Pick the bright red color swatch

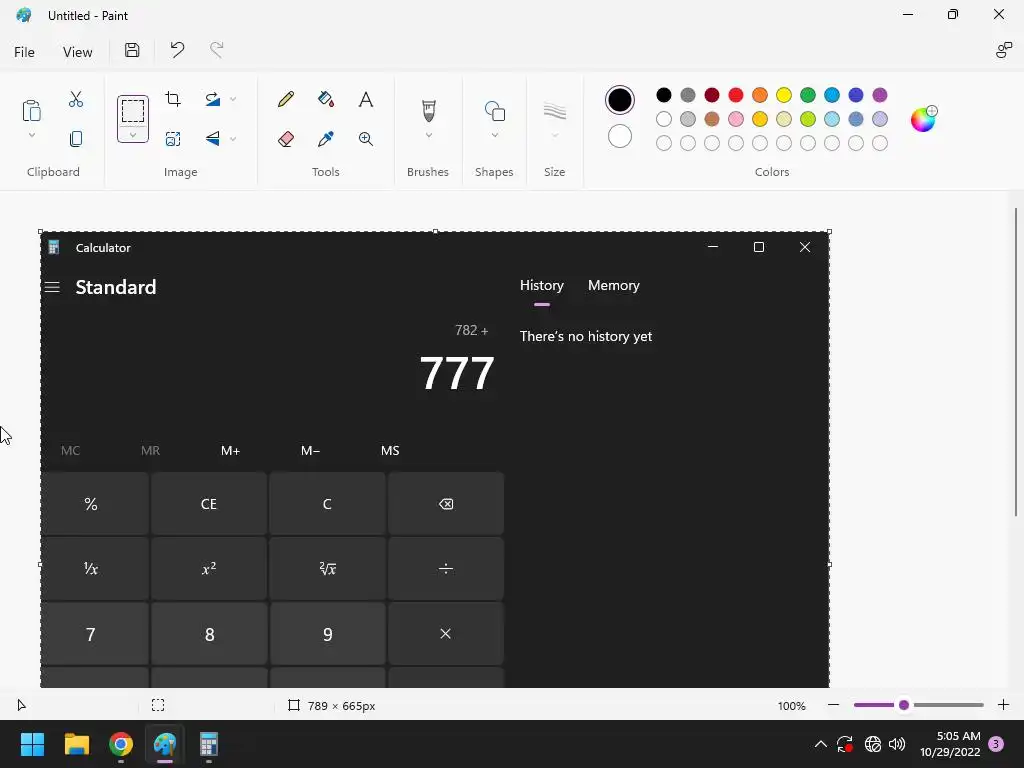click(736, 95)
